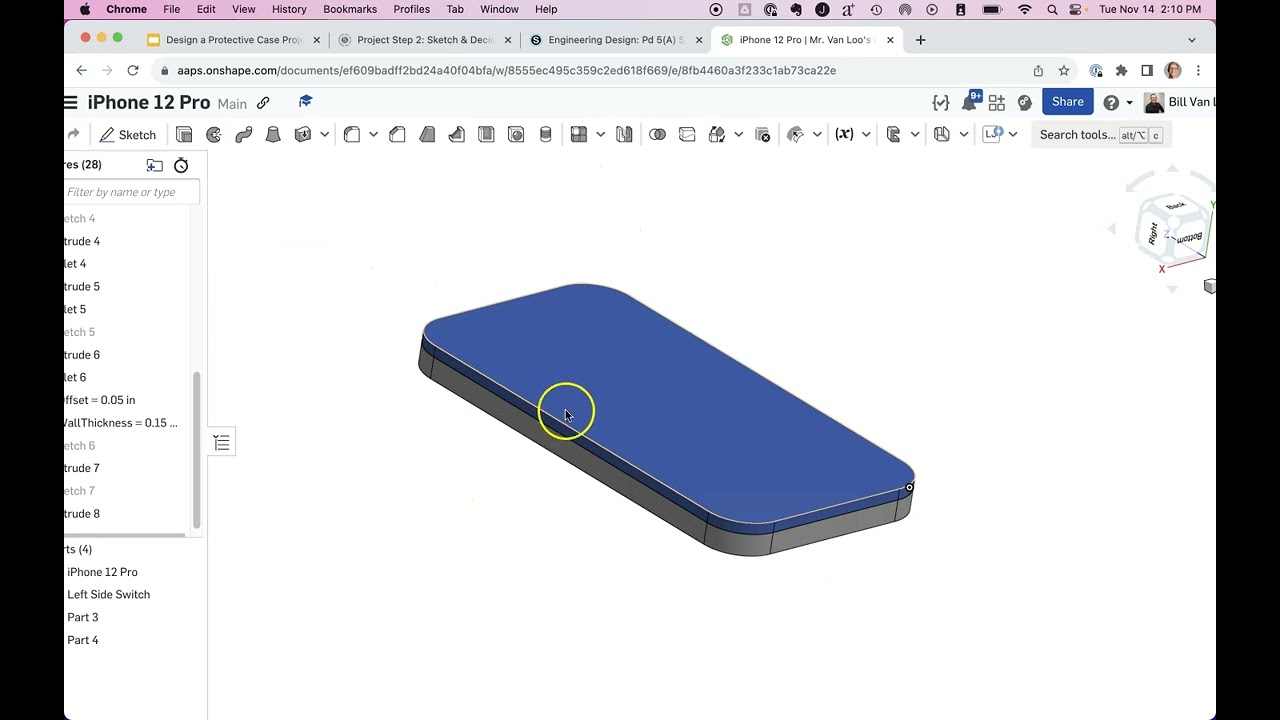Switch to Engineering Design Pd 5(A) tab

[x=616, y=40]
